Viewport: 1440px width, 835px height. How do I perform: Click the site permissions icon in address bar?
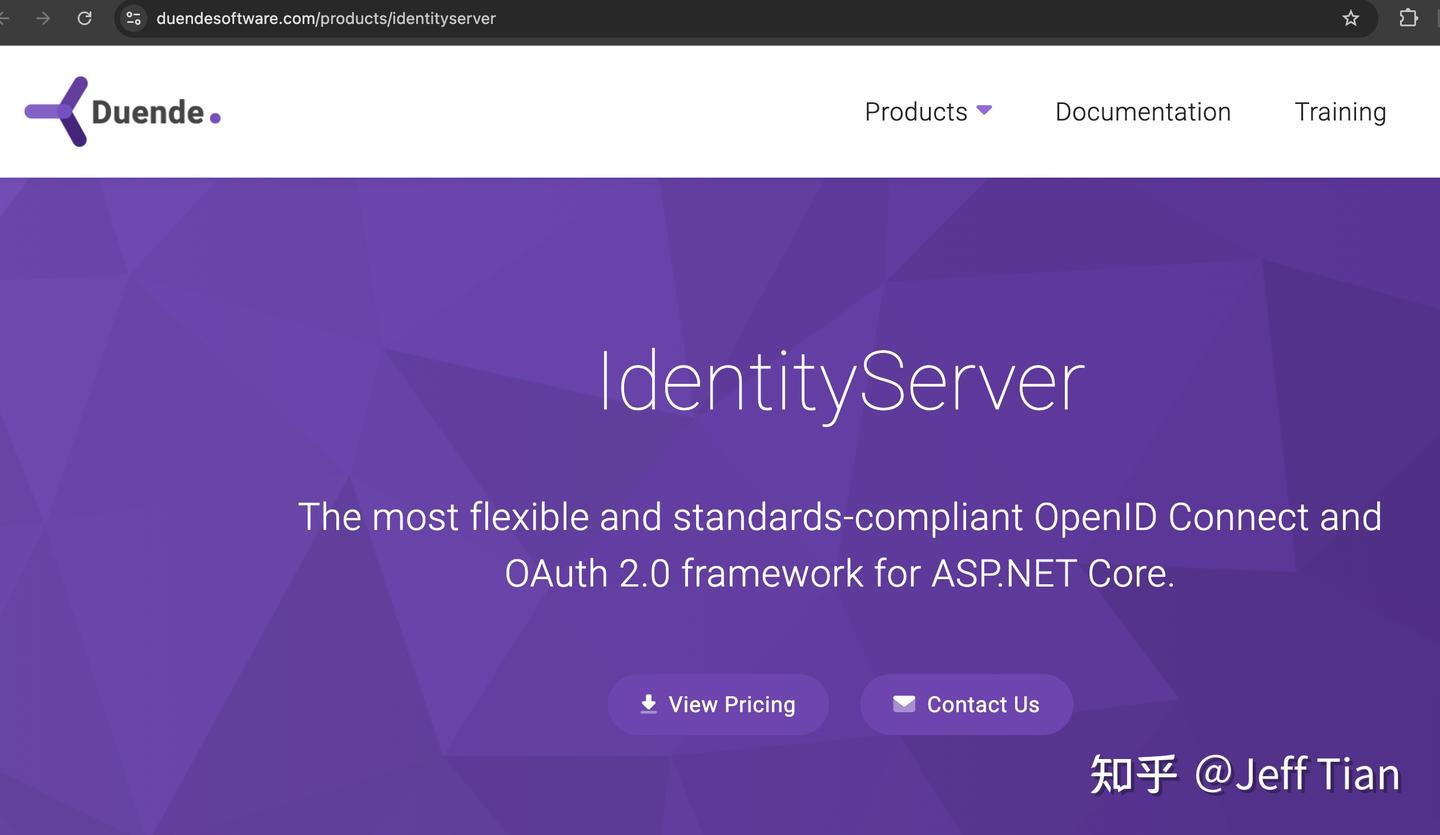coord(133,18)
